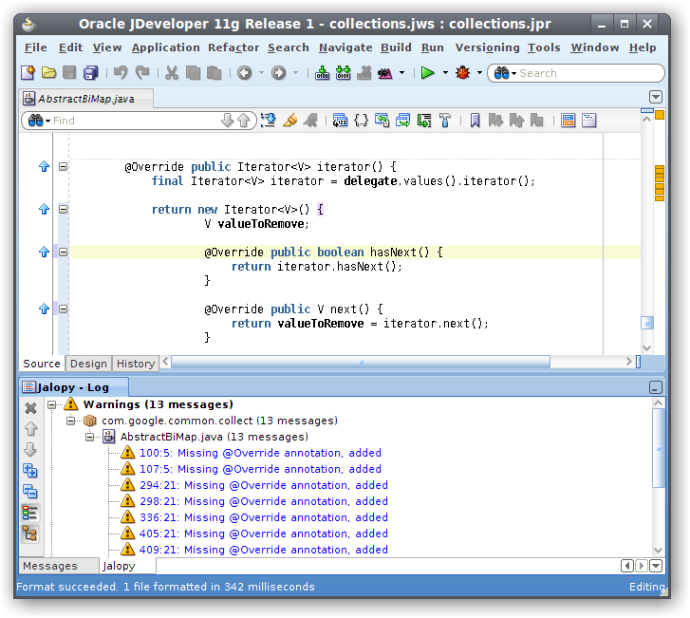Open the Refactor menu

coord(233,48)
